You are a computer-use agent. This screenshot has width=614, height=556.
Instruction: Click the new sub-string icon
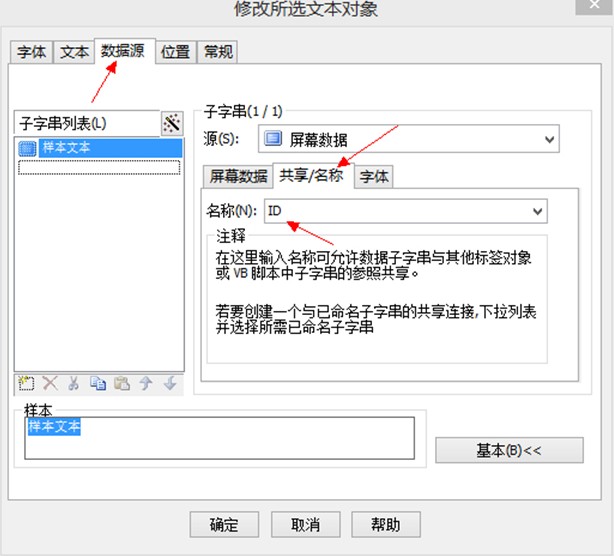click(27, 384)
